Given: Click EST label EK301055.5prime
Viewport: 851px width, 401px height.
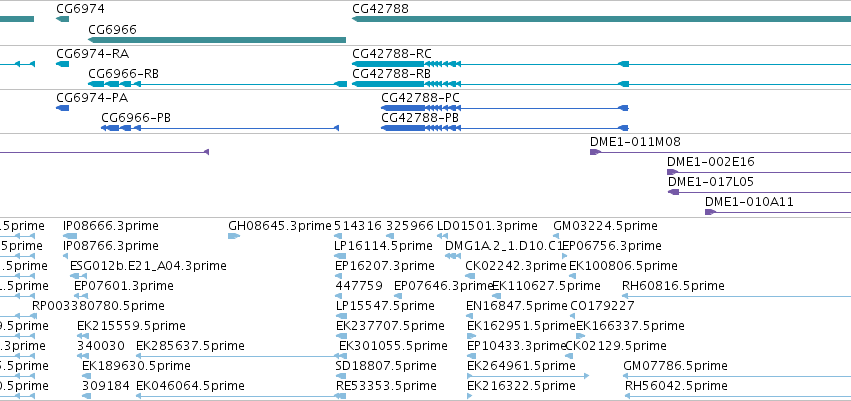Looking at the screenshot, I should click(393, 346).
